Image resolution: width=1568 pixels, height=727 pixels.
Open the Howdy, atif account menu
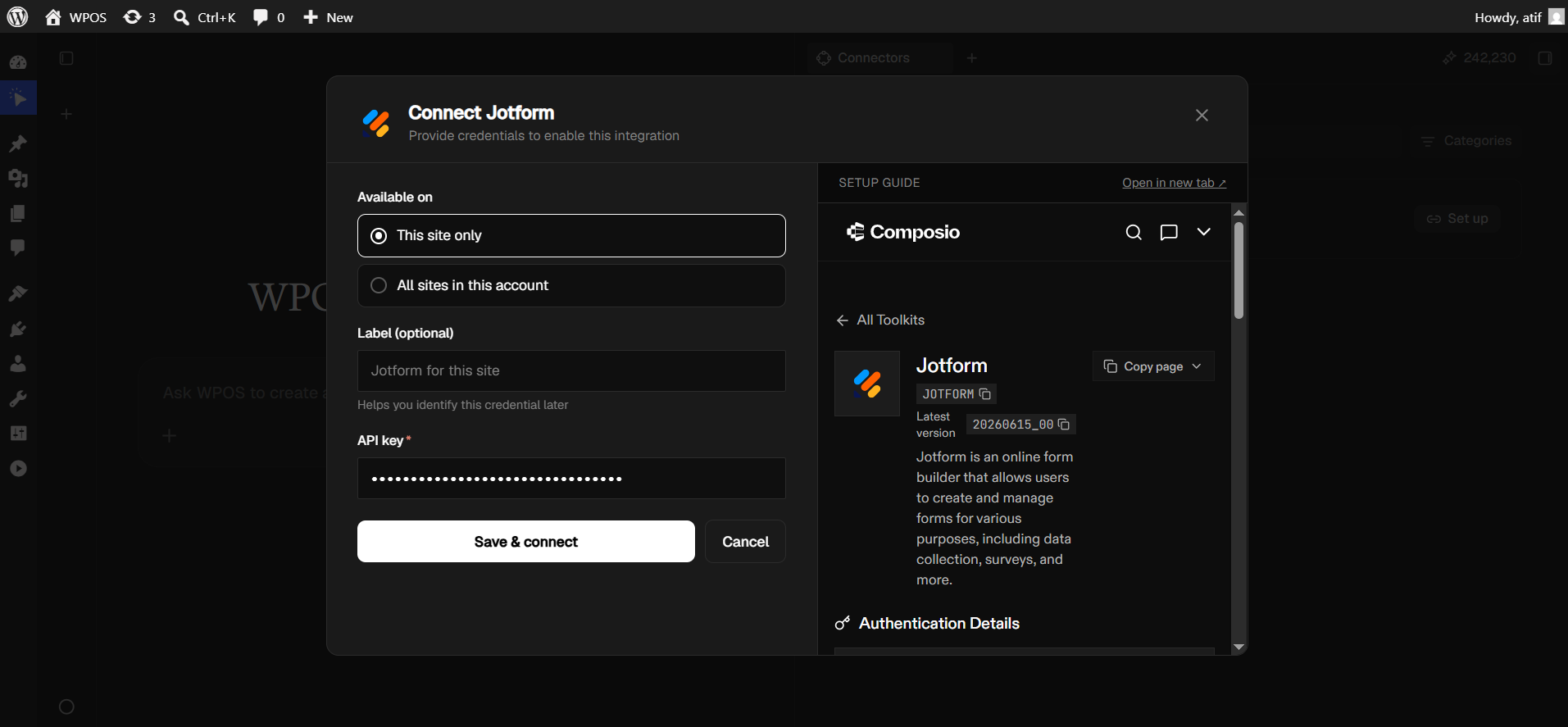[x=1519, y=17]
